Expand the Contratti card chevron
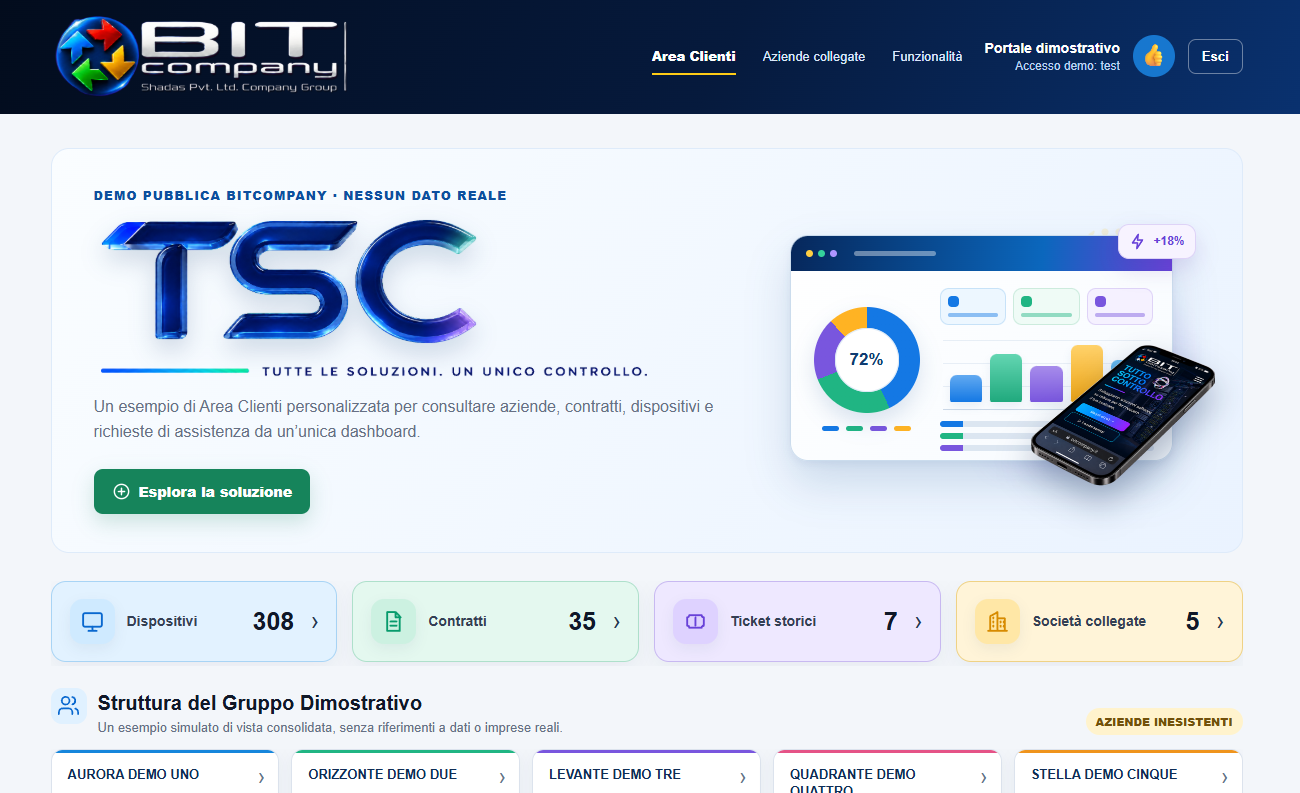The image size is (1300, 793). point(616,622)
